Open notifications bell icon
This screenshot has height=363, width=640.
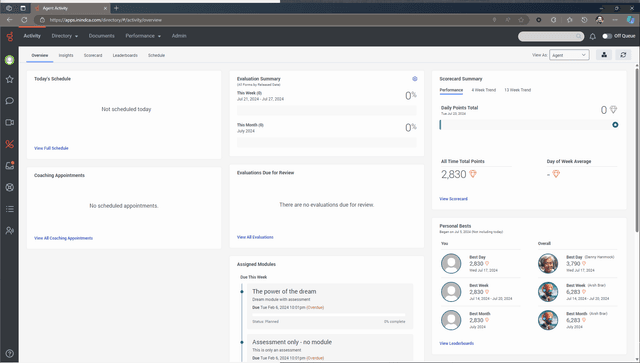(x=593, y=36)
